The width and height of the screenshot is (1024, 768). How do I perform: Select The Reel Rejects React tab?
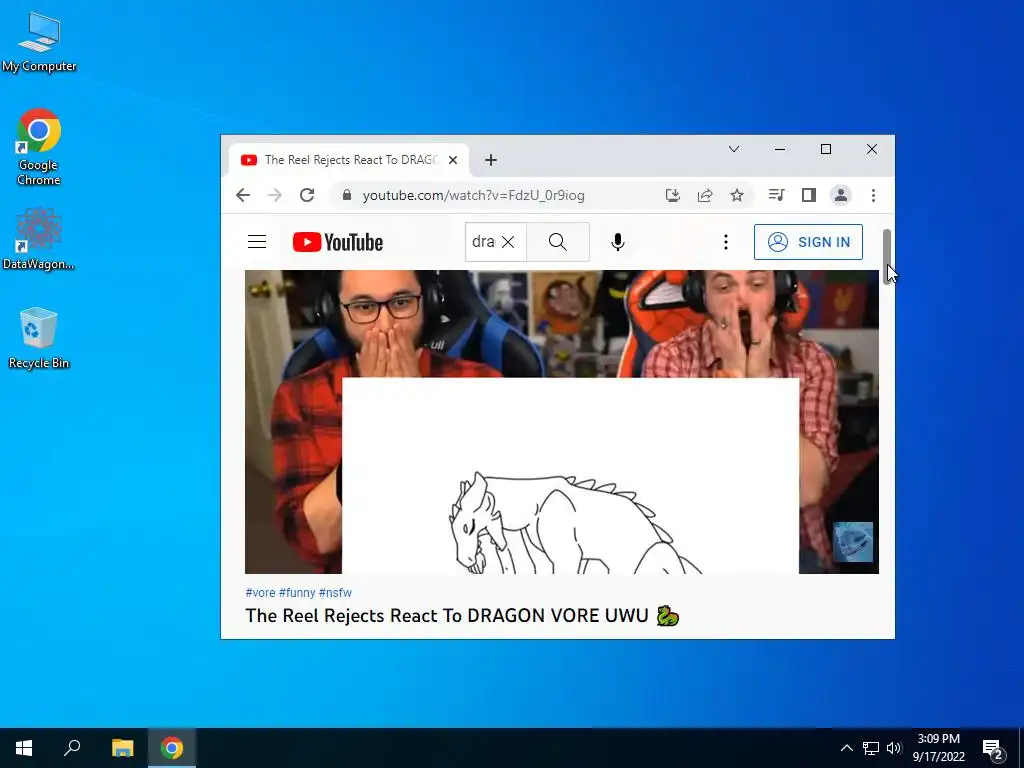348,160
